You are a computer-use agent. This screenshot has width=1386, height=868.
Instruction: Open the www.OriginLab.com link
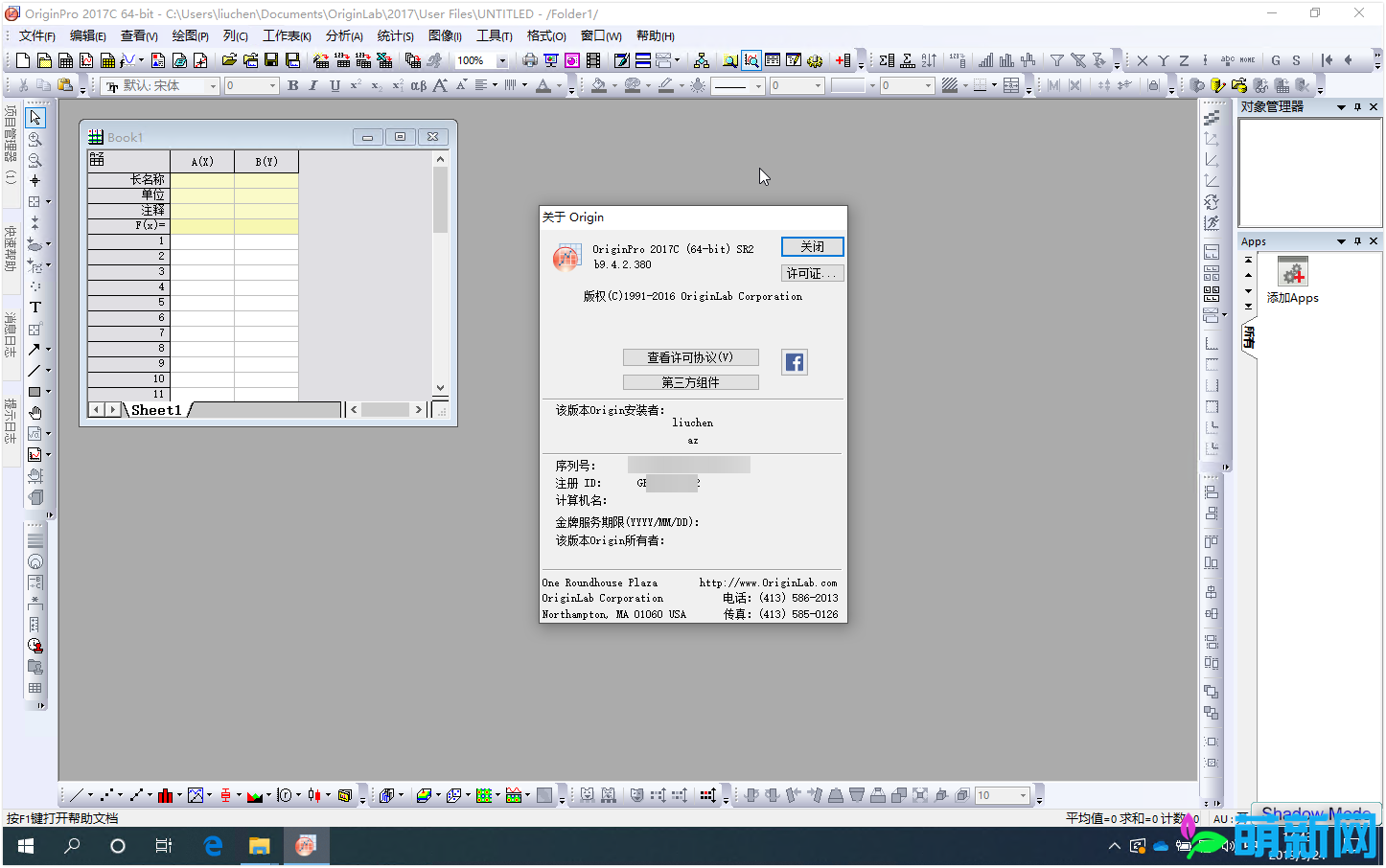(768, 582)
